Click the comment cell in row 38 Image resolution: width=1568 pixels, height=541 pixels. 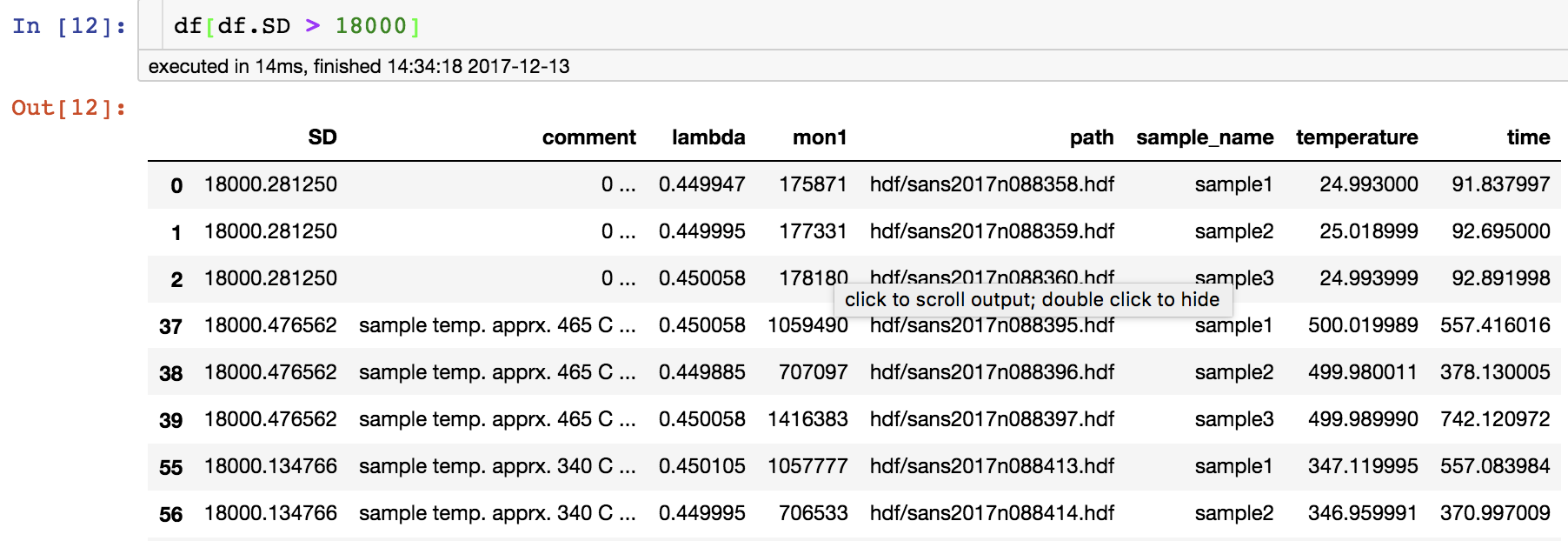[x=497, y=372]
